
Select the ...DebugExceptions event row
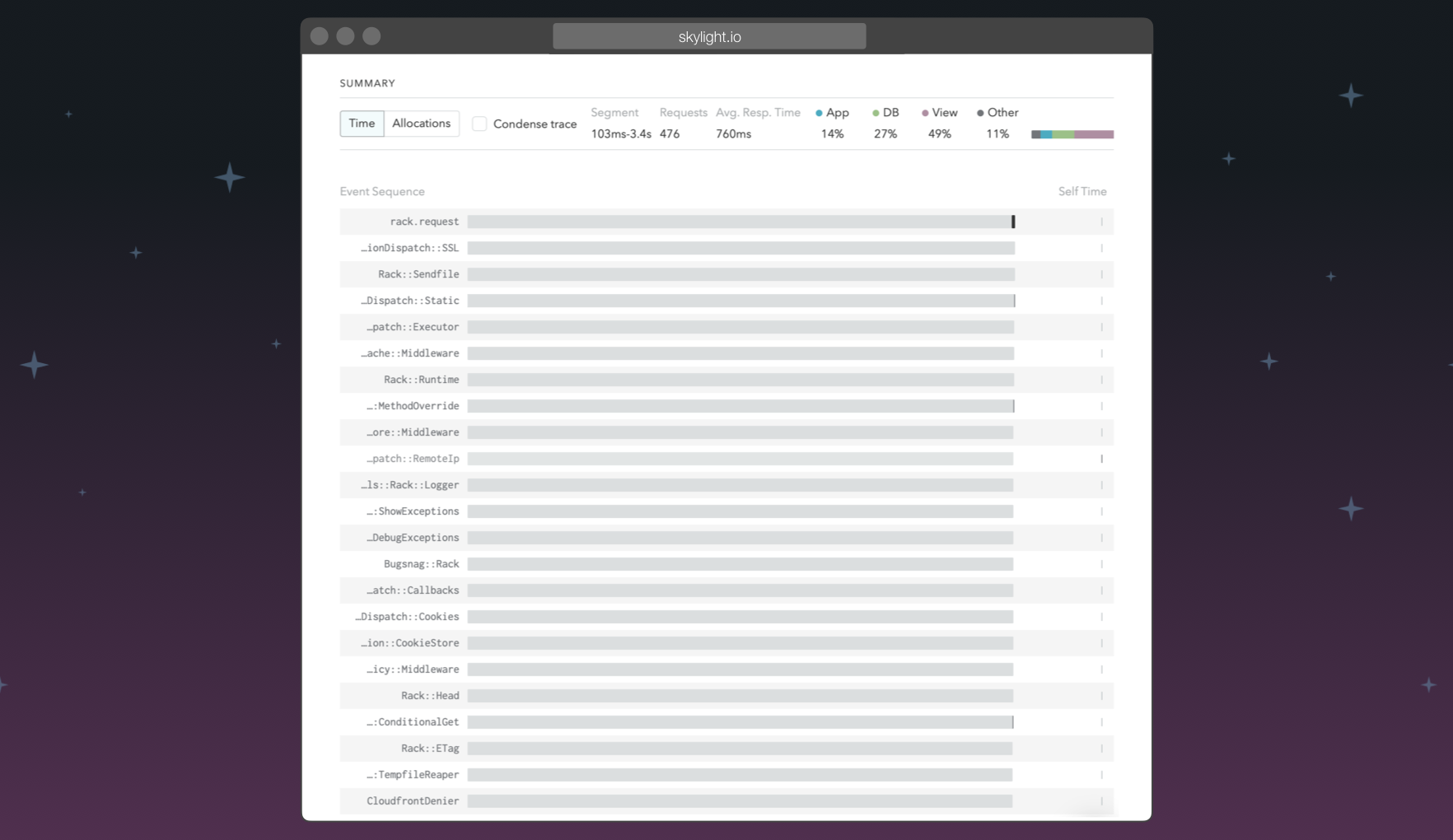pos(726,538)
